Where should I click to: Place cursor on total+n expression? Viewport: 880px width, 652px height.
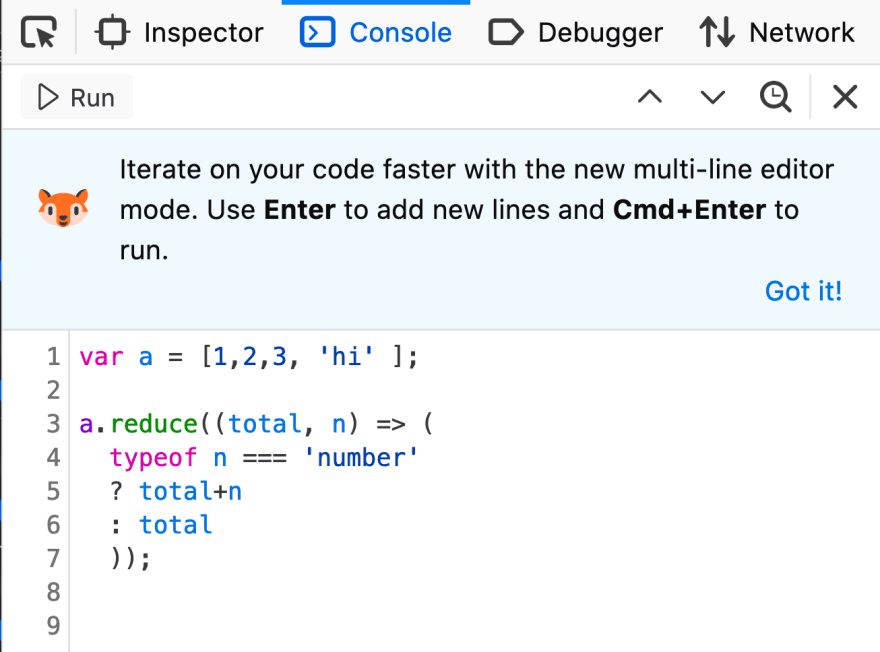click(190, 492)
